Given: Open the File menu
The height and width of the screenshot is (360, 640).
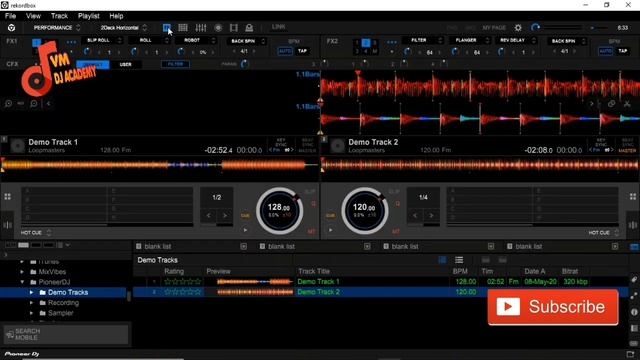Looking at the screenshot, I should pyautogui.click(x=10, y=16).
